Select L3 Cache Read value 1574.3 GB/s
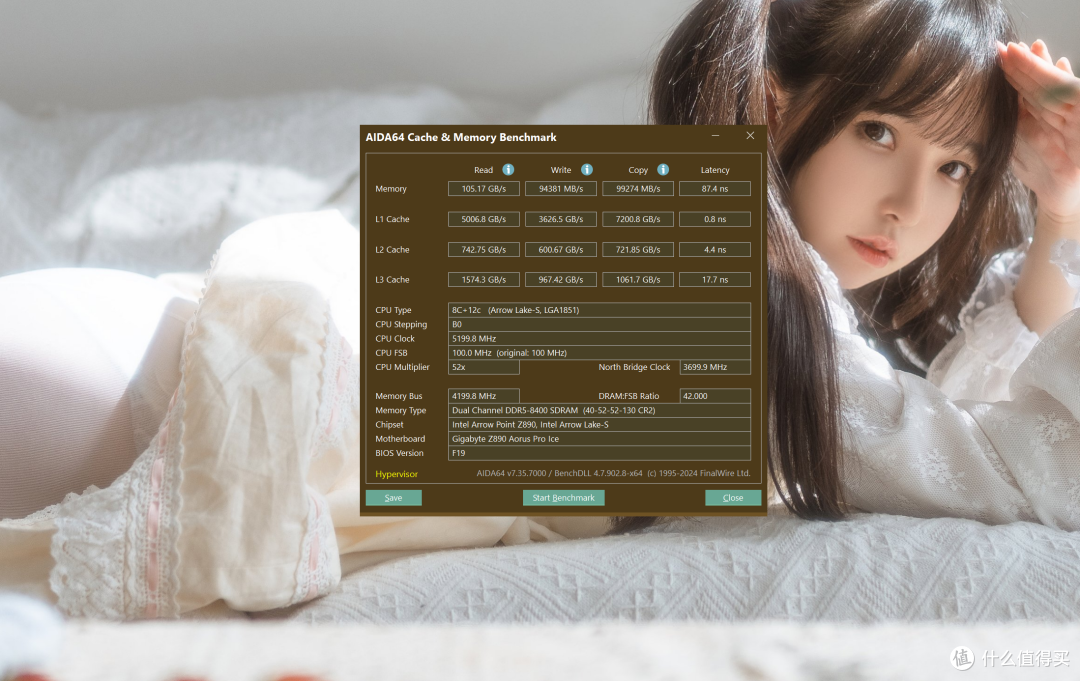This screenshot has width=1080, height=681. point(484,280)
